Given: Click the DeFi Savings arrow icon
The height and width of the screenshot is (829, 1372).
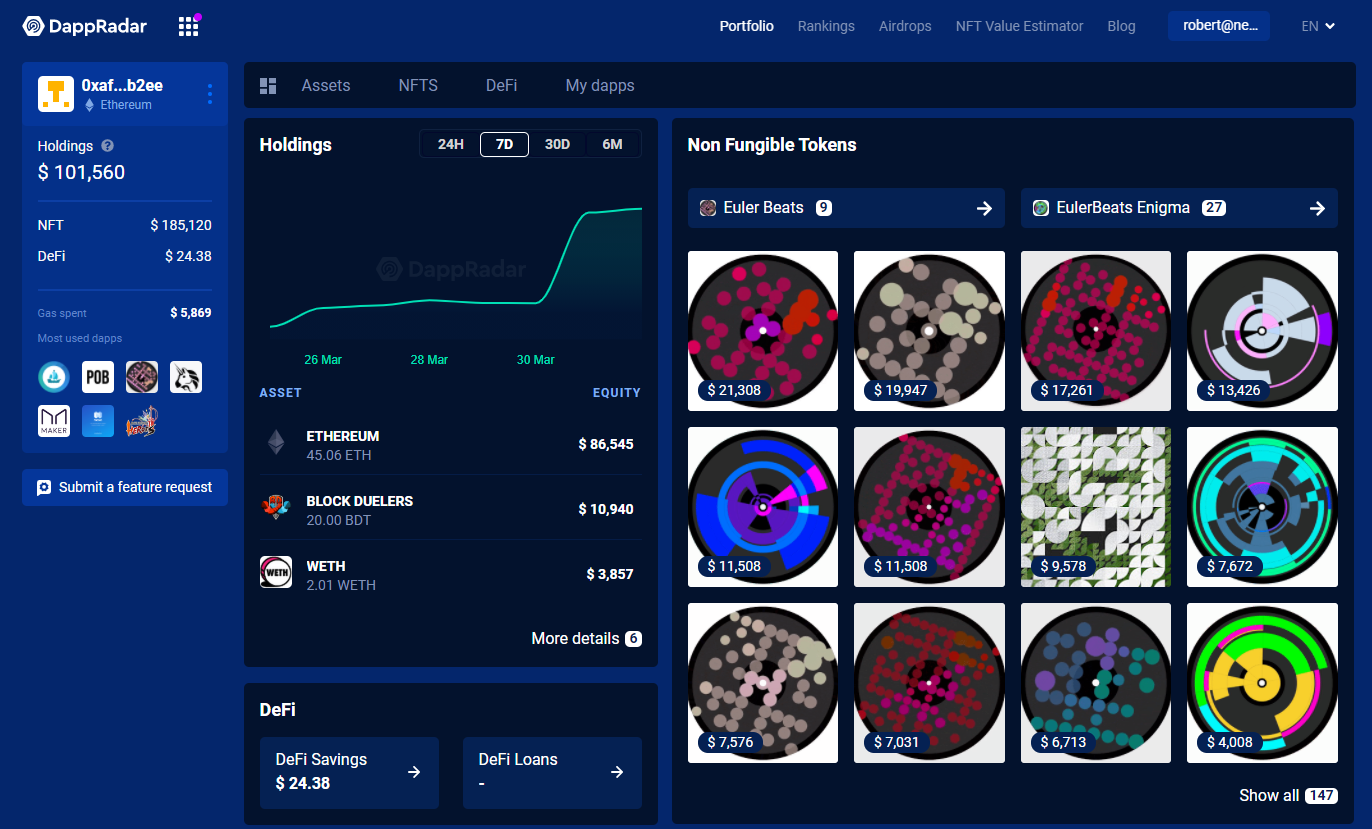Looking at the screenshot, I should pyautogui.click(x=414, y=772).
